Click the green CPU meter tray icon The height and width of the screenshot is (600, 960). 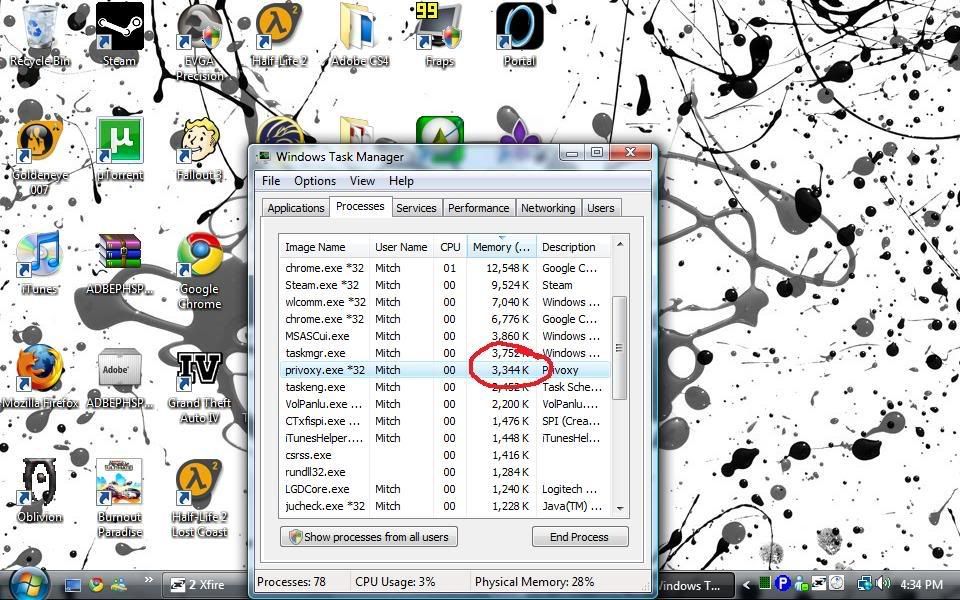[x=764, y=583]
